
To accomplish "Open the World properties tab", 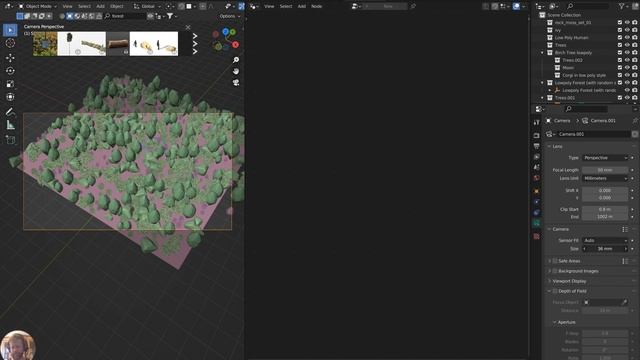I will 536,178.
